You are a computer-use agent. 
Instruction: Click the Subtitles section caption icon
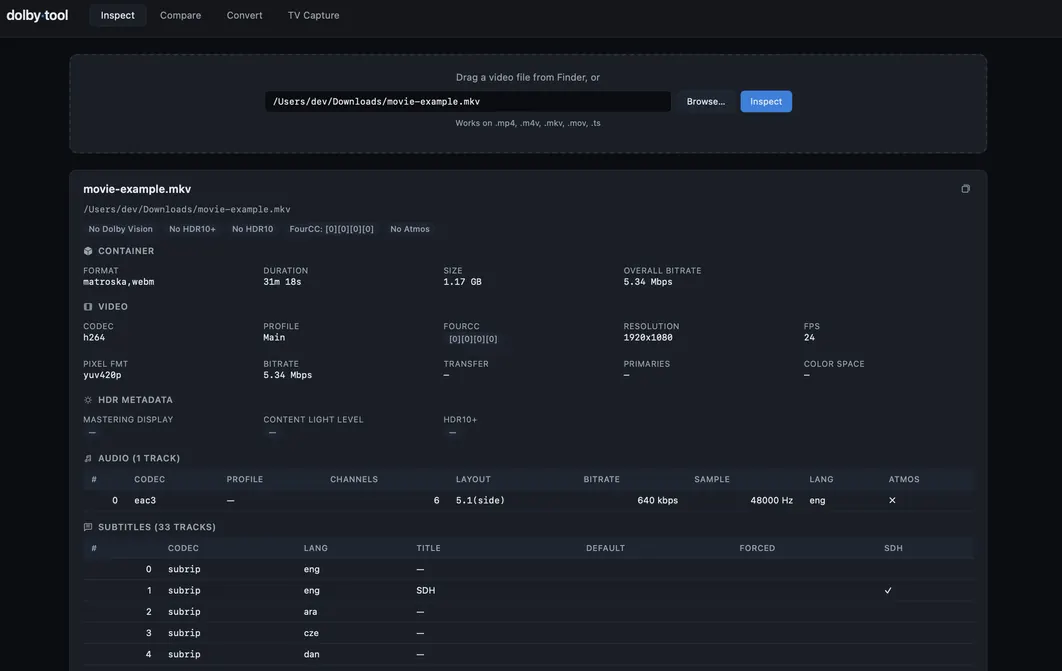click(x=88, y=527)
